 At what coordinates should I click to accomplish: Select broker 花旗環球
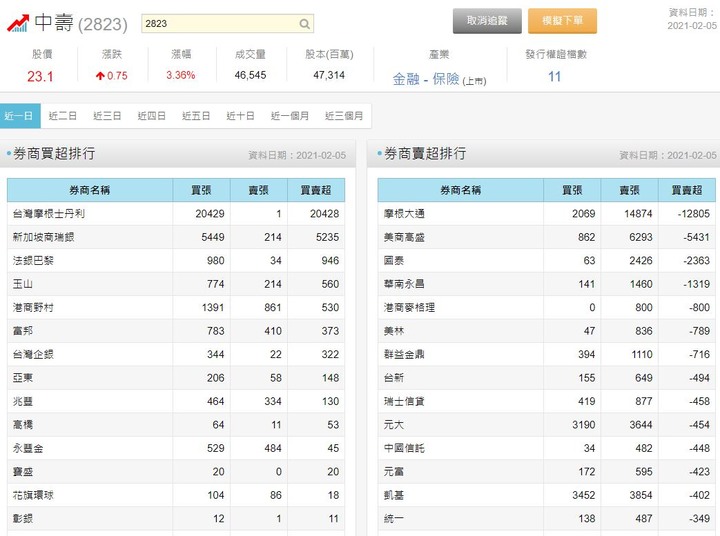(x=33, y=495)
